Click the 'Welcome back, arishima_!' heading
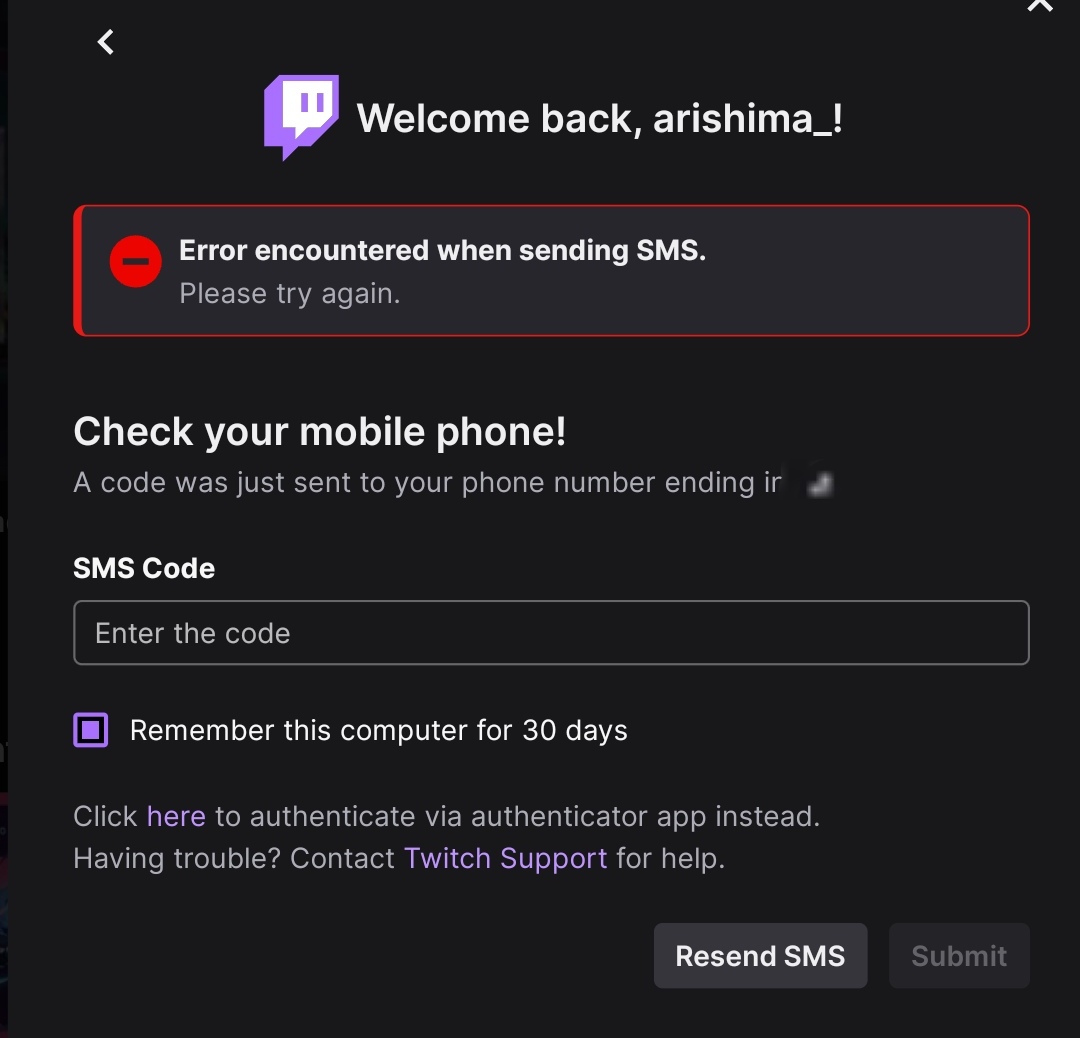Viewport: 1080px width, 1038px height. pos(599,118)
